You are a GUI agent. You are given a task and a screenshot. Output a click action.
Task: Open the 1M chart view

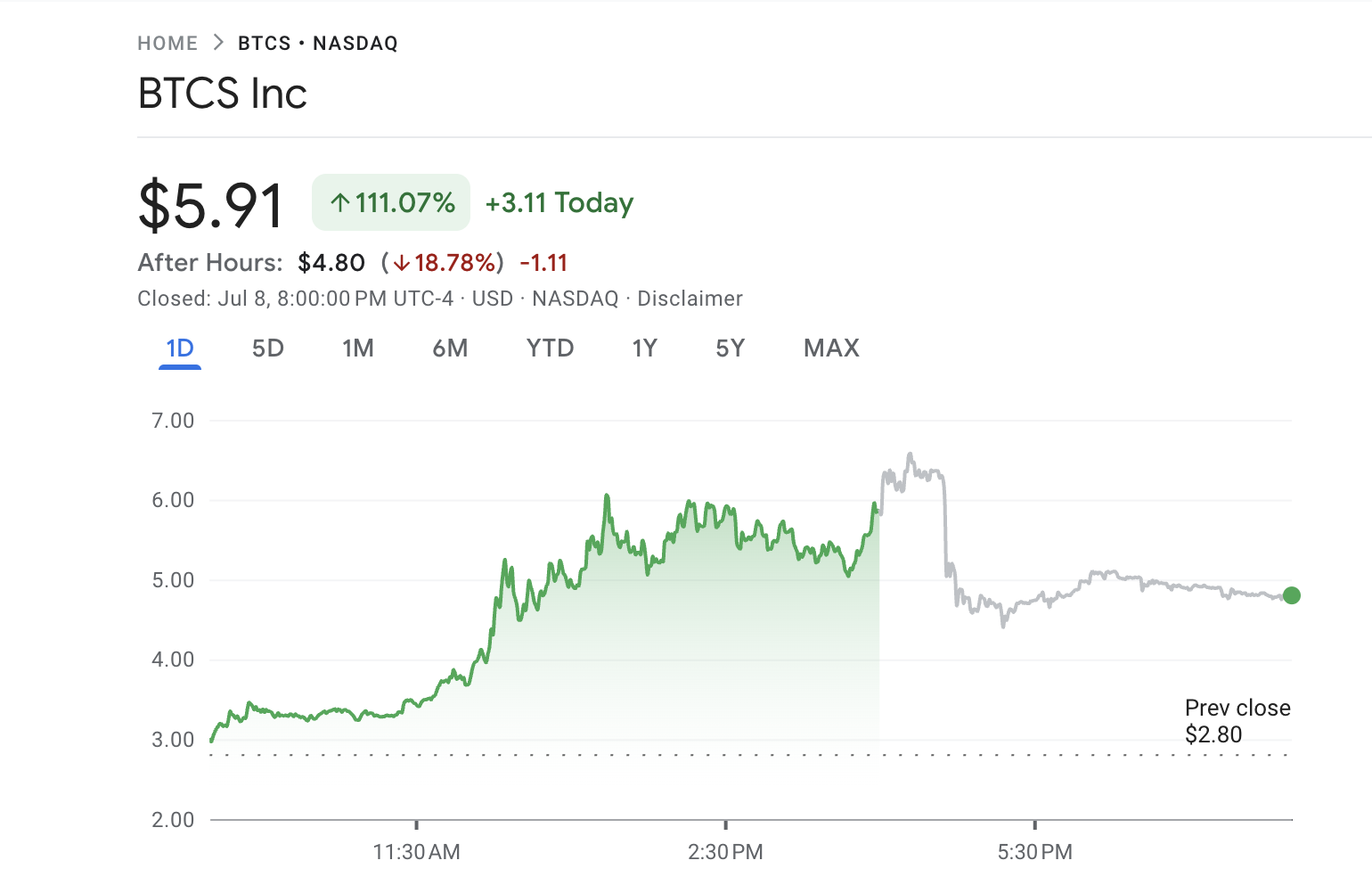358,348
